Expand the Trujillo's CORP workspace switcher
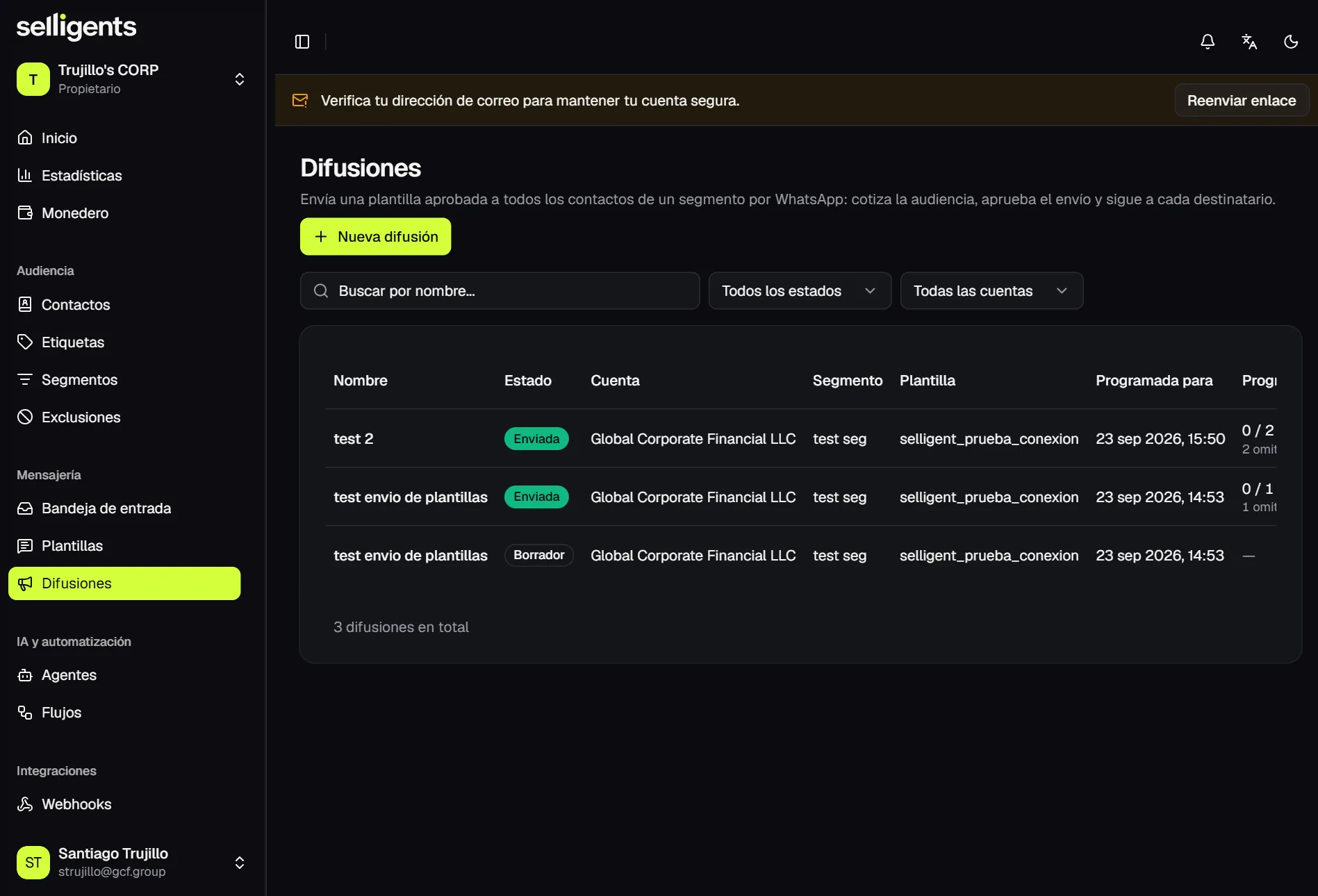The height and width of the screenshot is (896, 1318). (132, 79)
